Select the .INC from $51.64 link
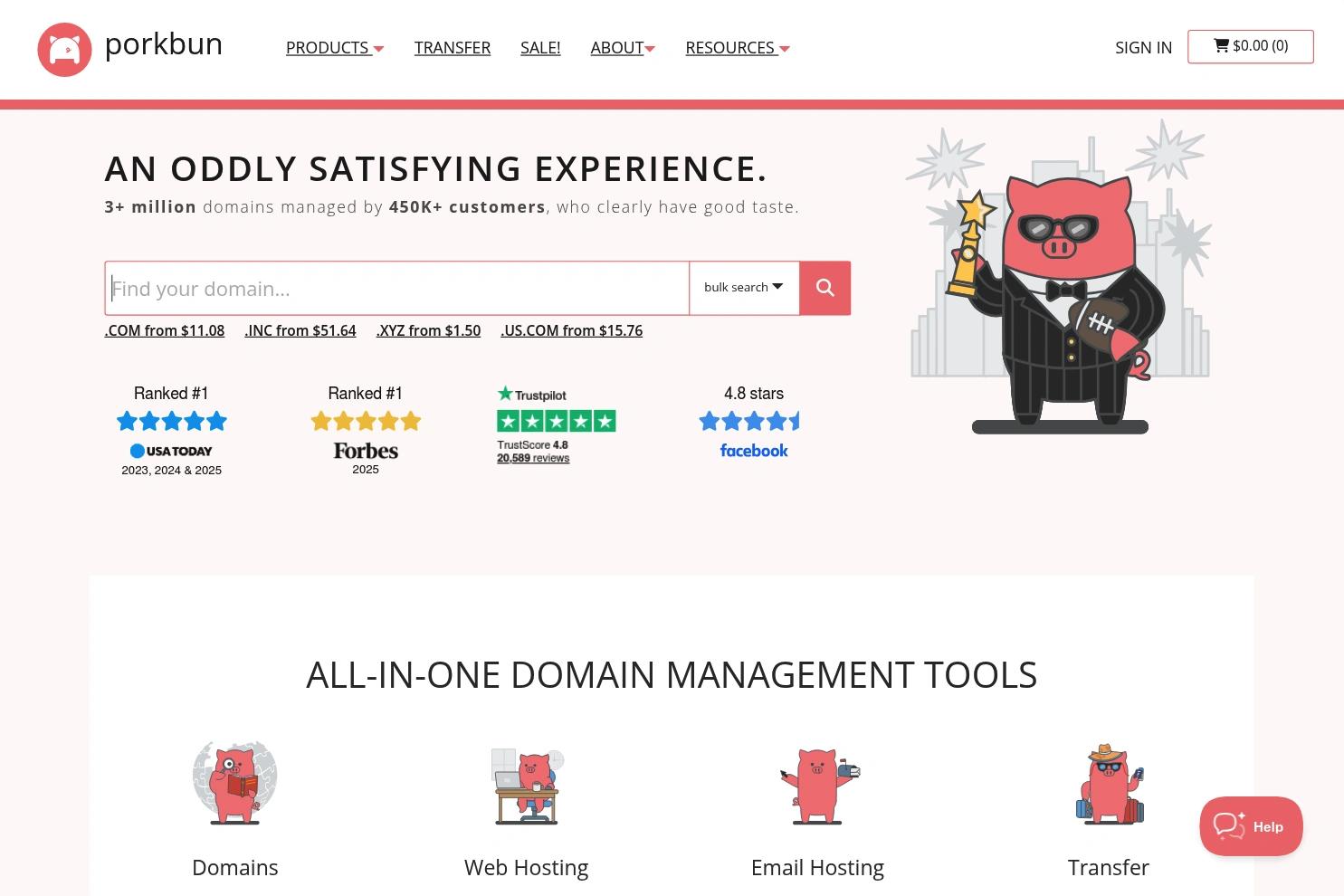This screenshot has width=1344, height=896. click(x=300, y=331)
